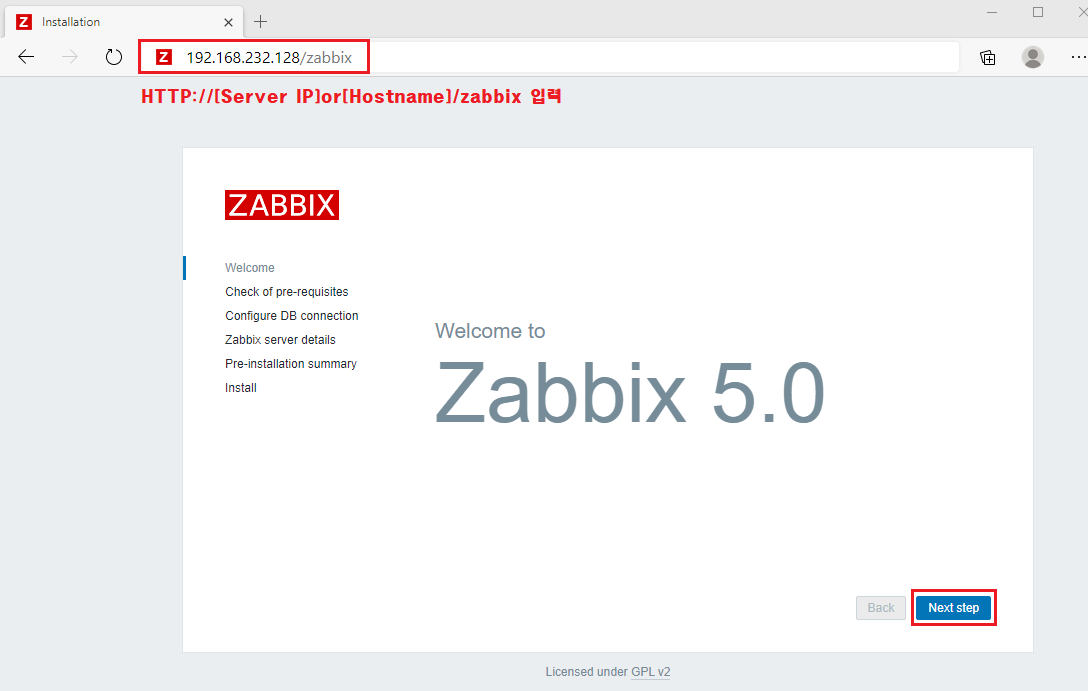1088x691 pixels.
Task: Click the browser Forward arrow
Action: [x=69, y=57]
